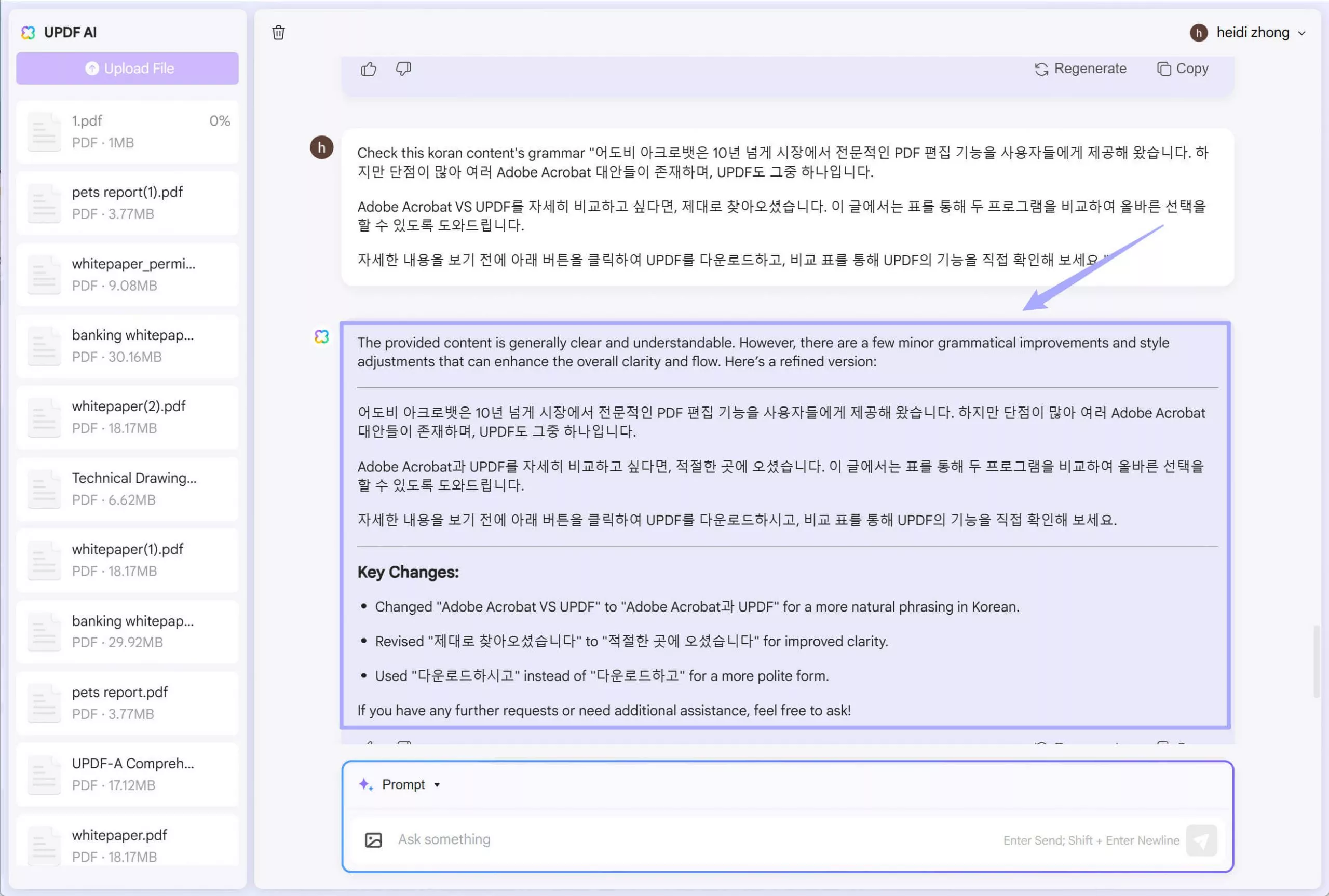Copy the AI response
The image size is (1329, 896).
(1181, 68)
